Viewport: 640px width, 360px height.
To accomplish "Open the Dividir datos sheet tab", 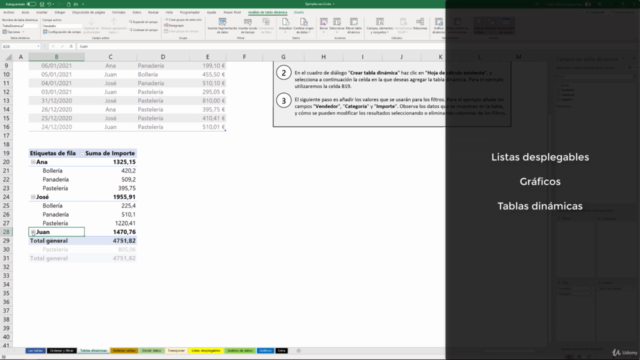I will [151, 351].
